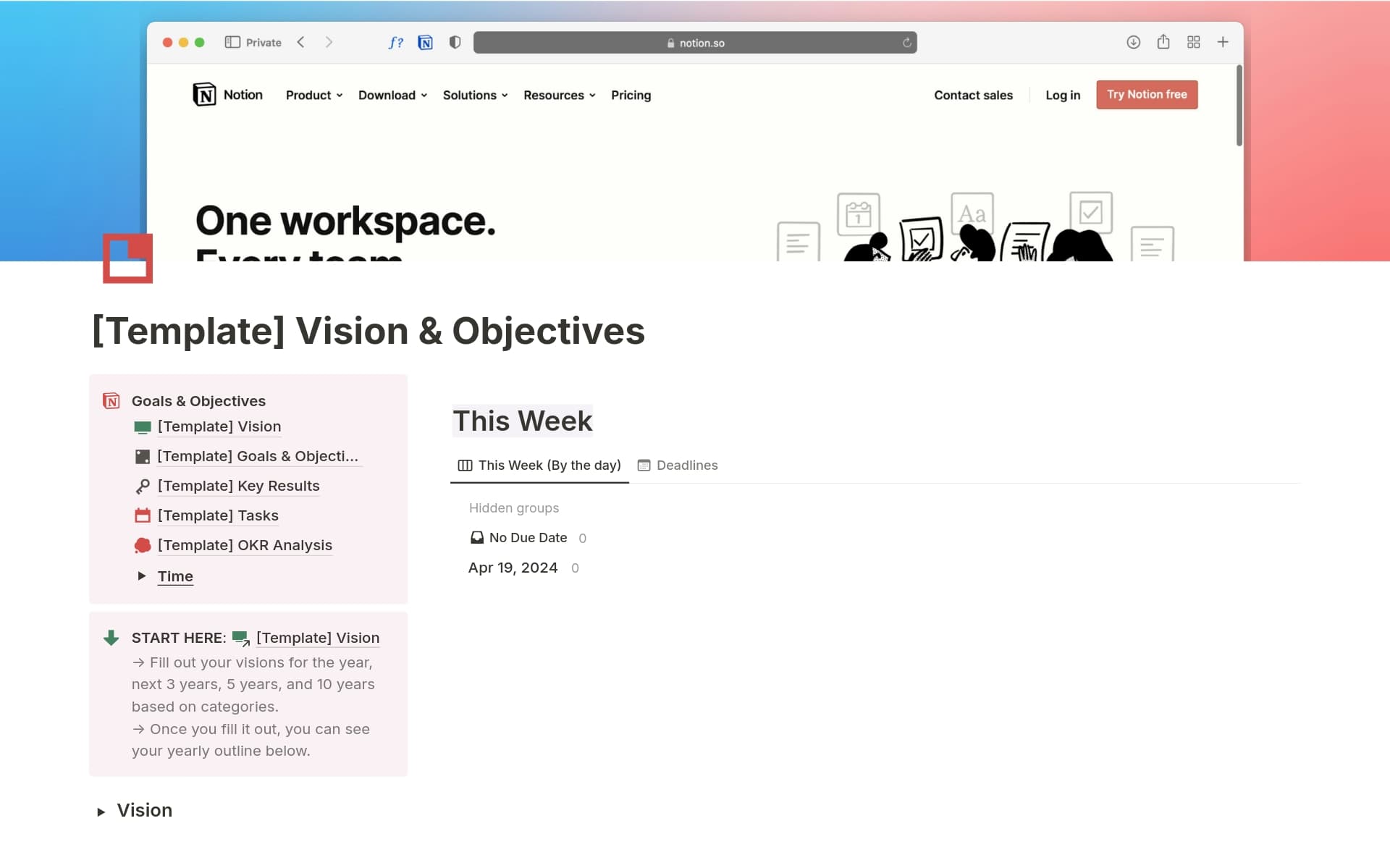Click the privacy shield icon in toolbar
This screenshot has width=1390, height=868.
455,43
